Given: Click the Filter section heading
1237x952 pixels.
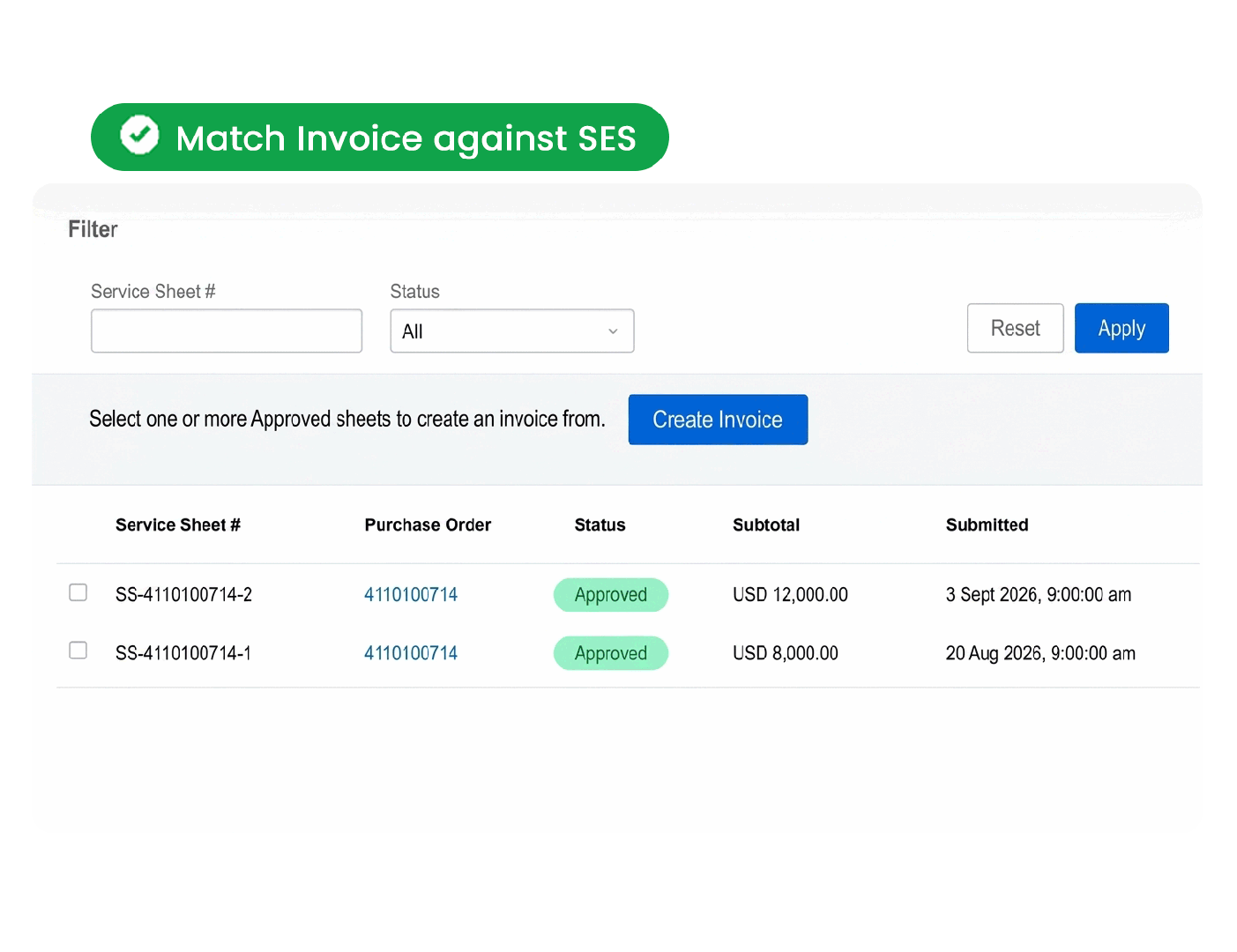Looking at the screenshot, I should tap(93, 230).
